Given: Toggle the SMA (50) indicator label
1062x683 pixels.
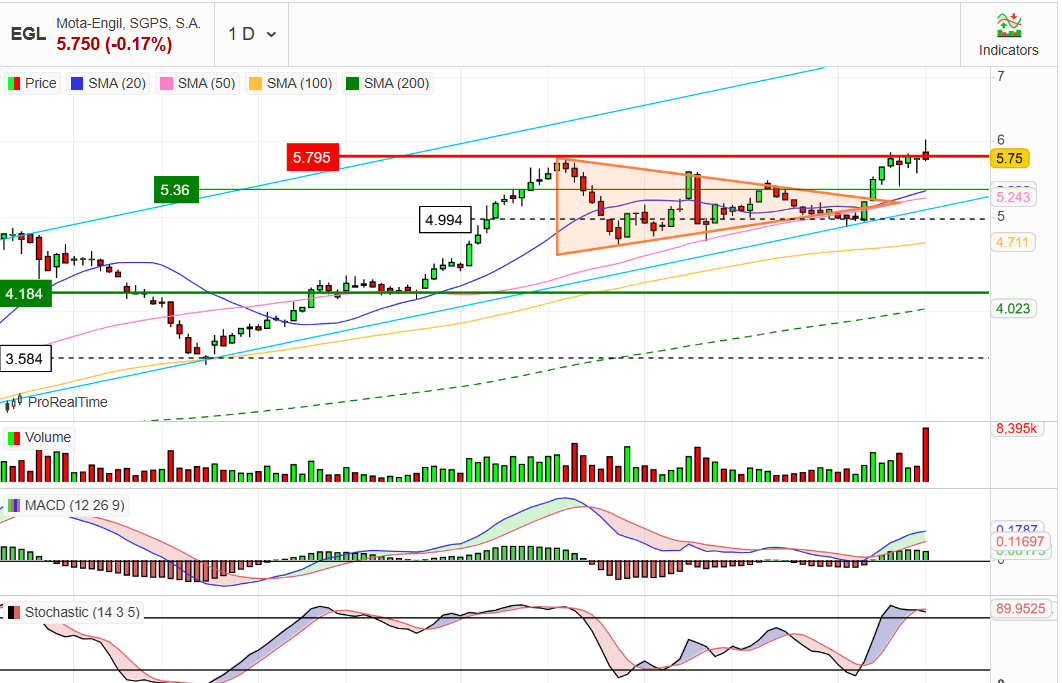Looking at the screenshot, I should pyautogui.click(x=206, y=83).
